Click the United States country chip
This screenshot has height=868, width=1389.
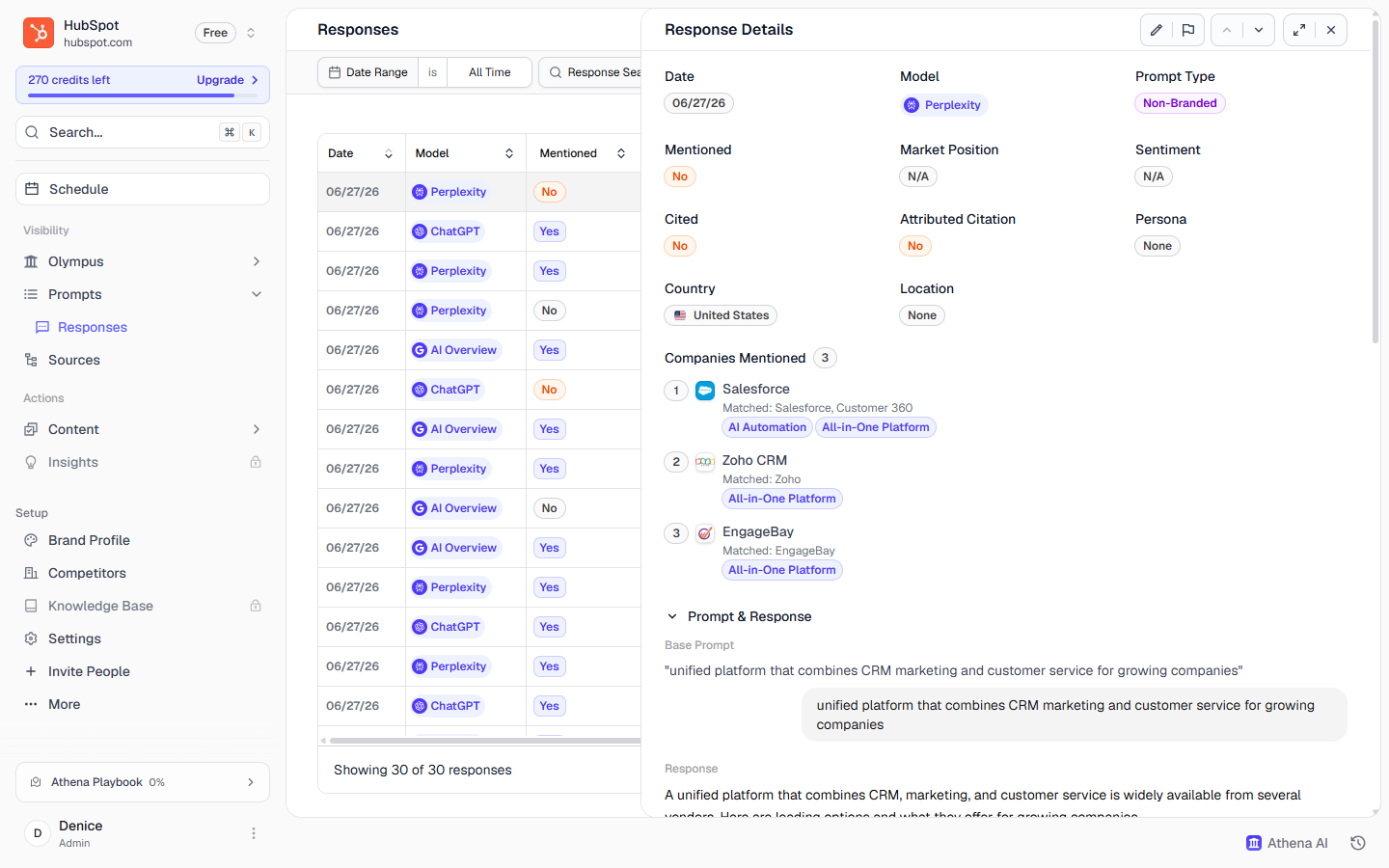[721, 315]
